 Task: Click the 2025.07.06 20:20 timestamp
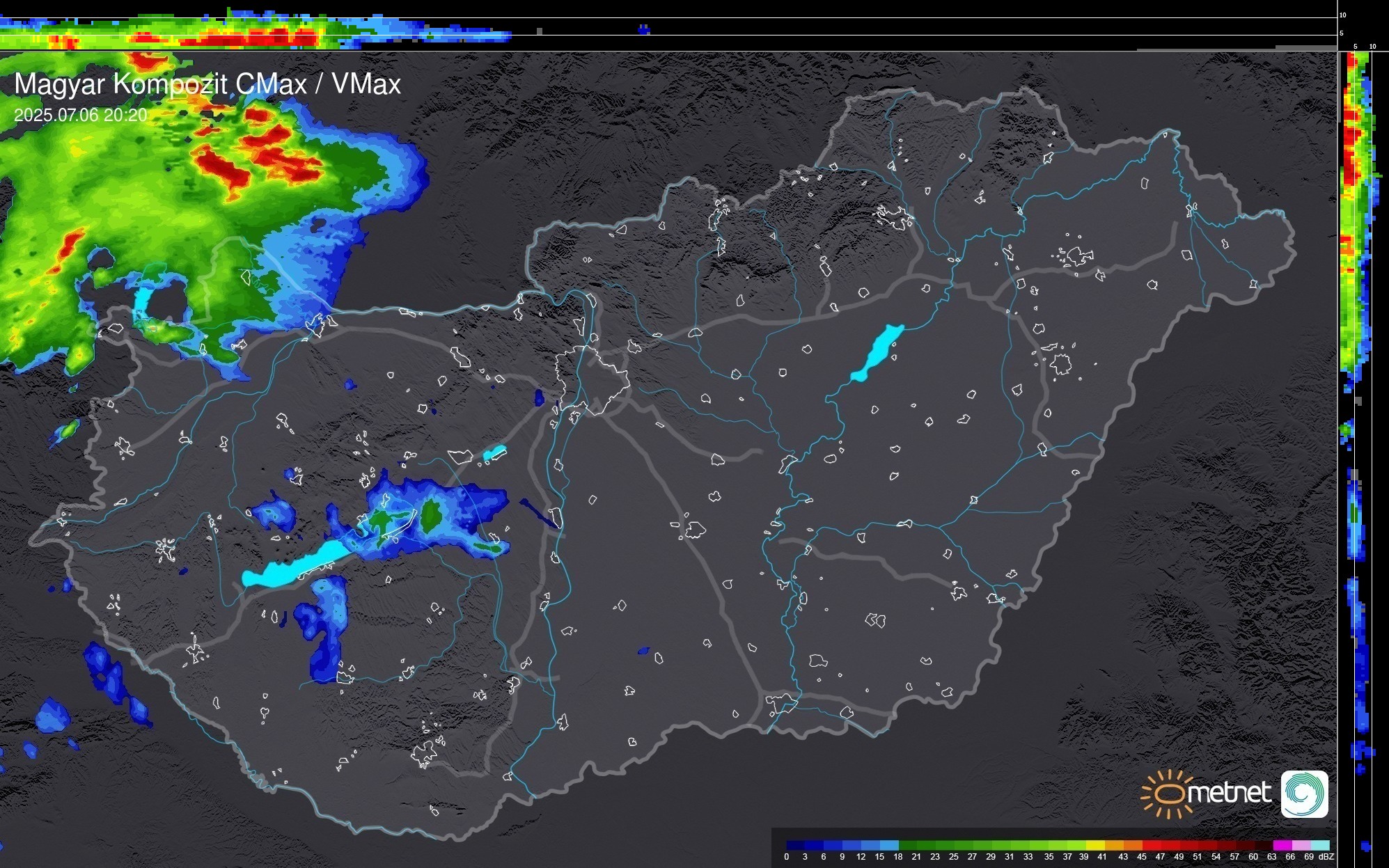pyautogui.click(x=80, y=115)
